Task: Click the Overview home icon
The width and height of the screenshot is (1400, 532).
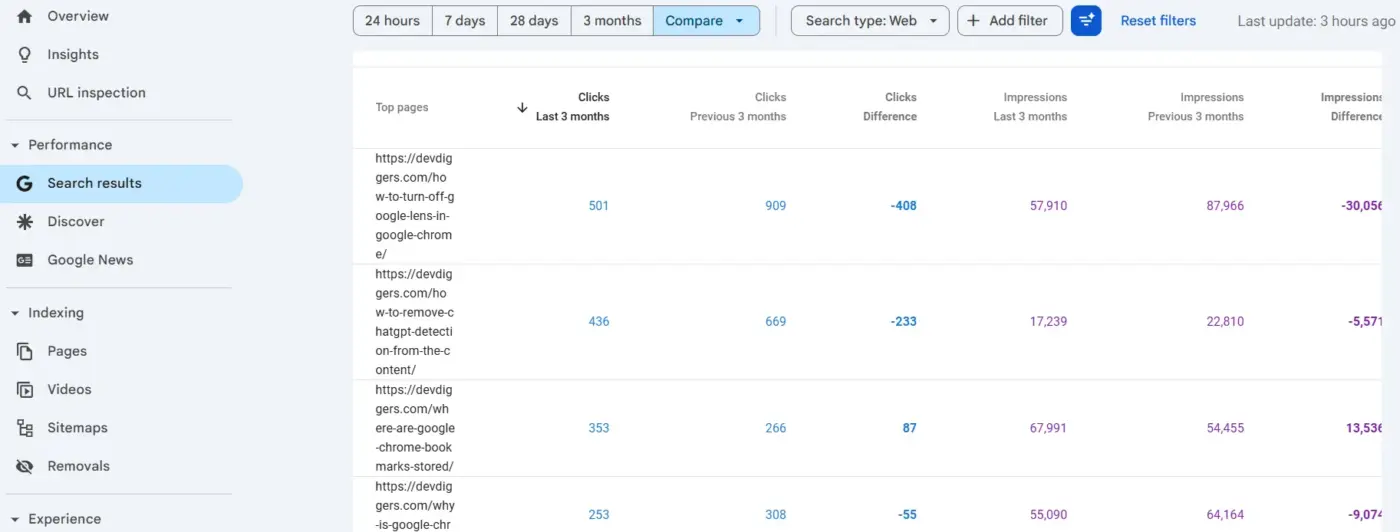Action: pos(25,16)
